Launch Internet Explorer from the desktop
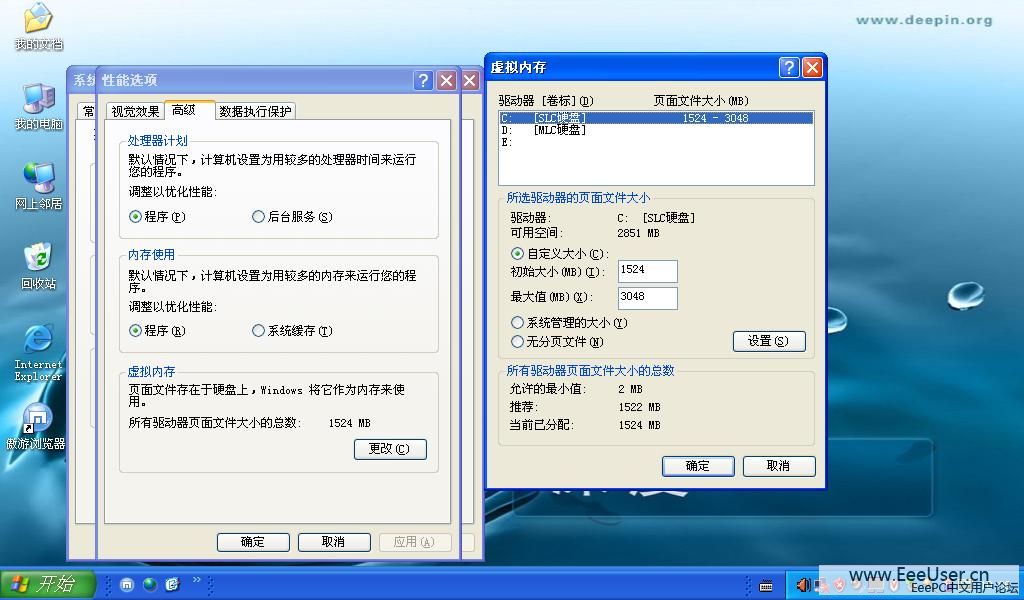This screenshot has width=1024, height=600. pos(38,340)
